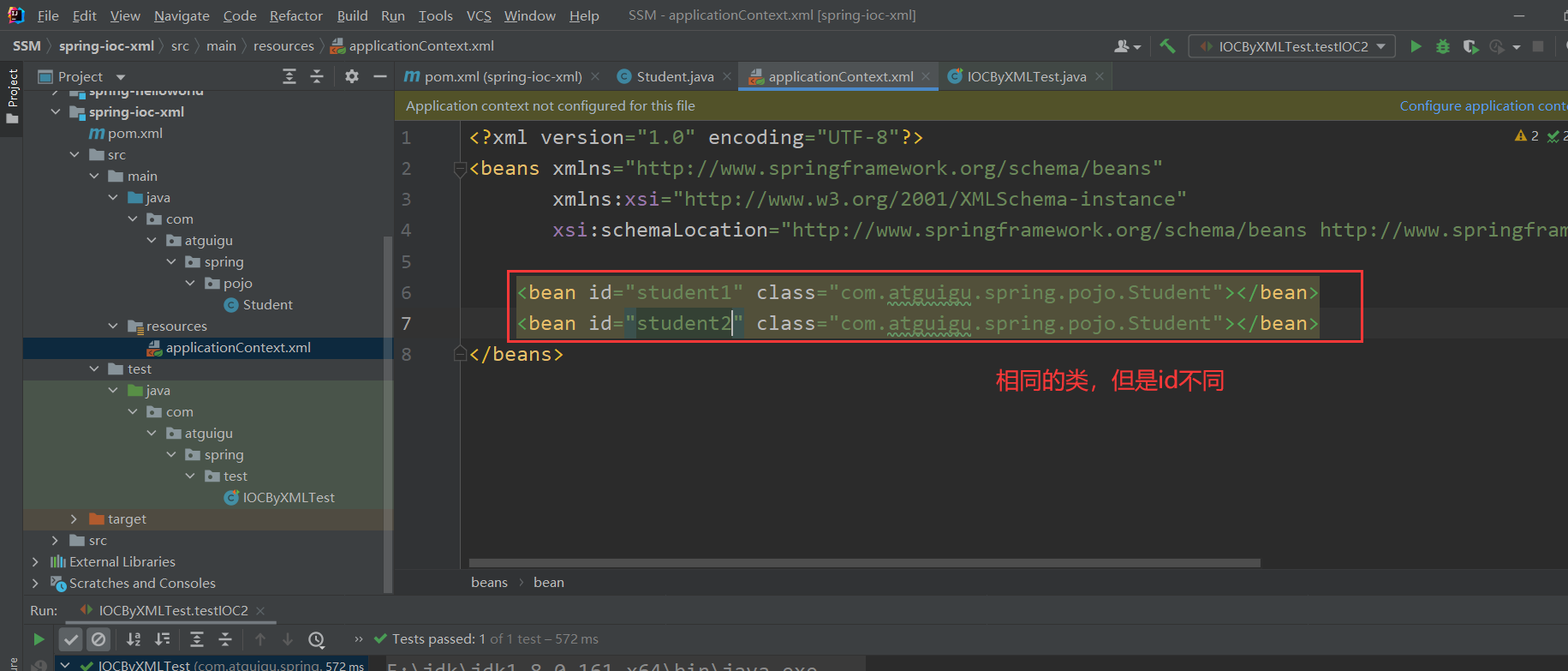Image resolution: width=1568 pixels, height=671 pixels.
Task: Collapse the resources folder node
Action: 113,327
